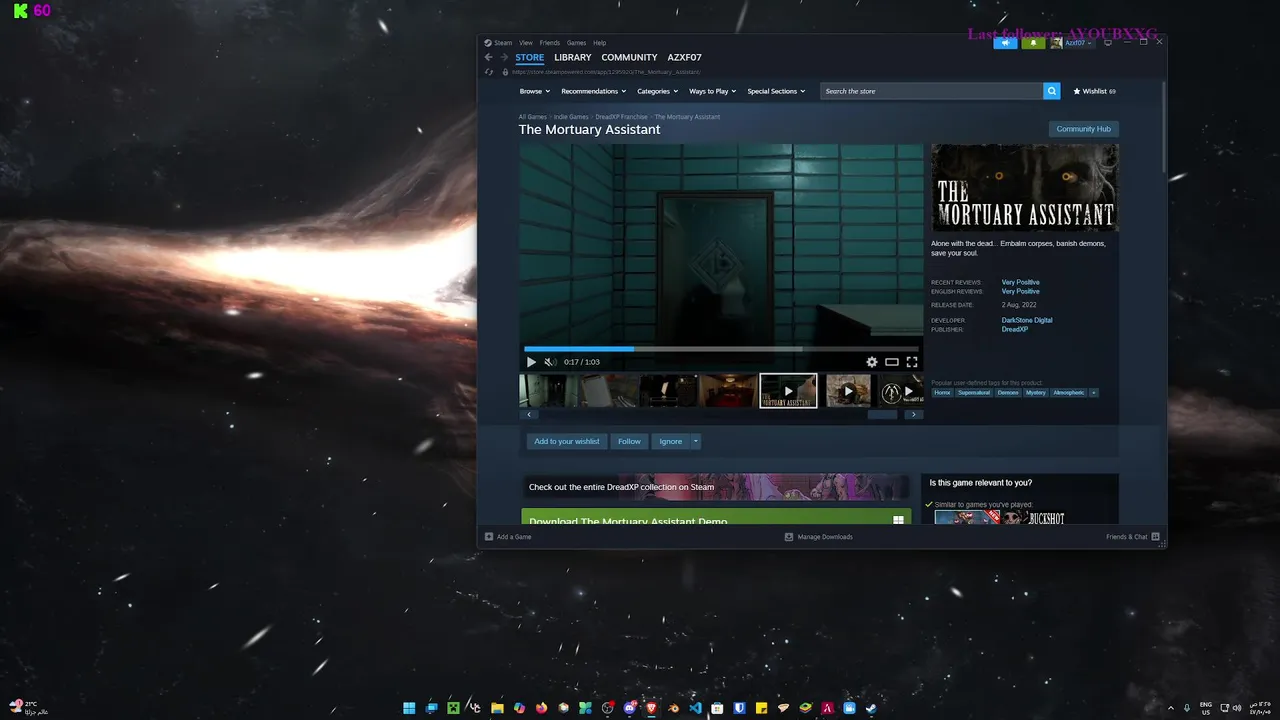Switch Steam to Big Picture mode

pos(1106,43)
